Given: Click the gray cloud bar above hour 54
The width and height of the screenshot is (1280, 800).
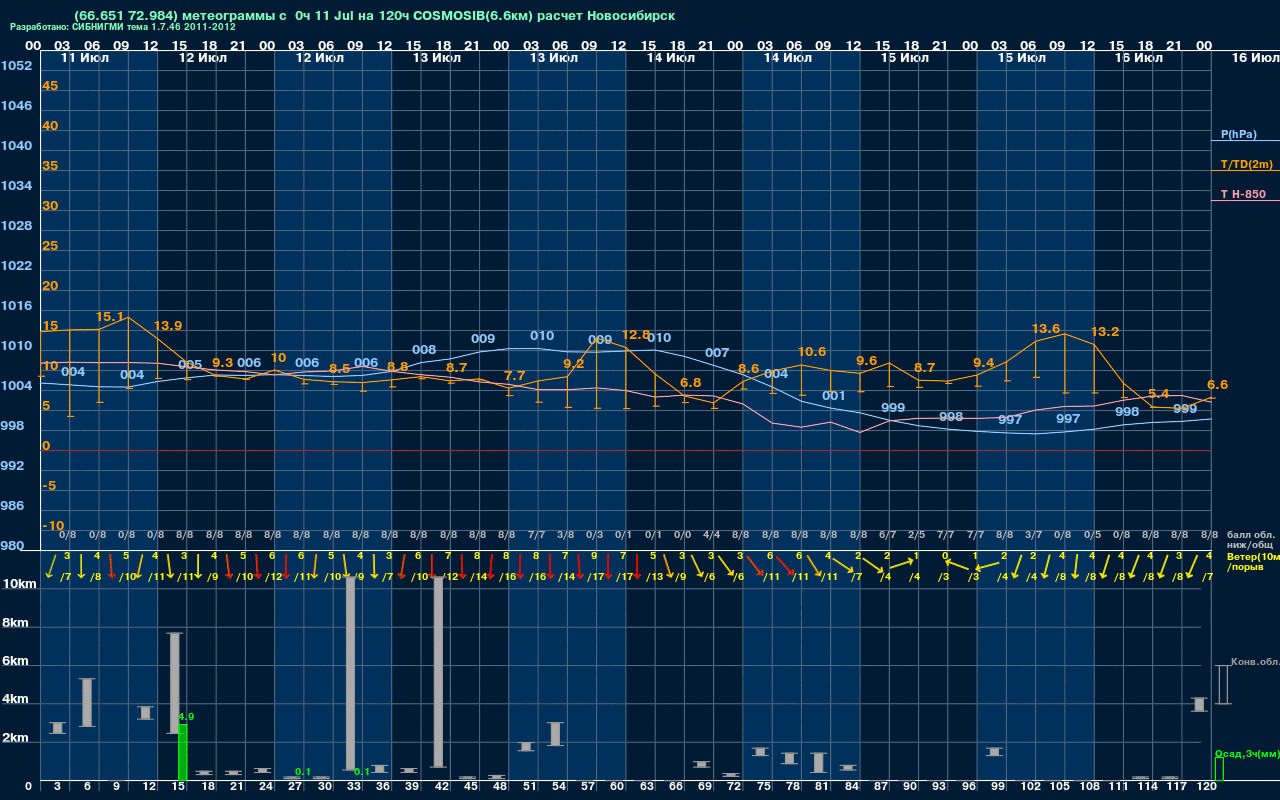Looking at the screenshot, I should [x=556, y=734].
